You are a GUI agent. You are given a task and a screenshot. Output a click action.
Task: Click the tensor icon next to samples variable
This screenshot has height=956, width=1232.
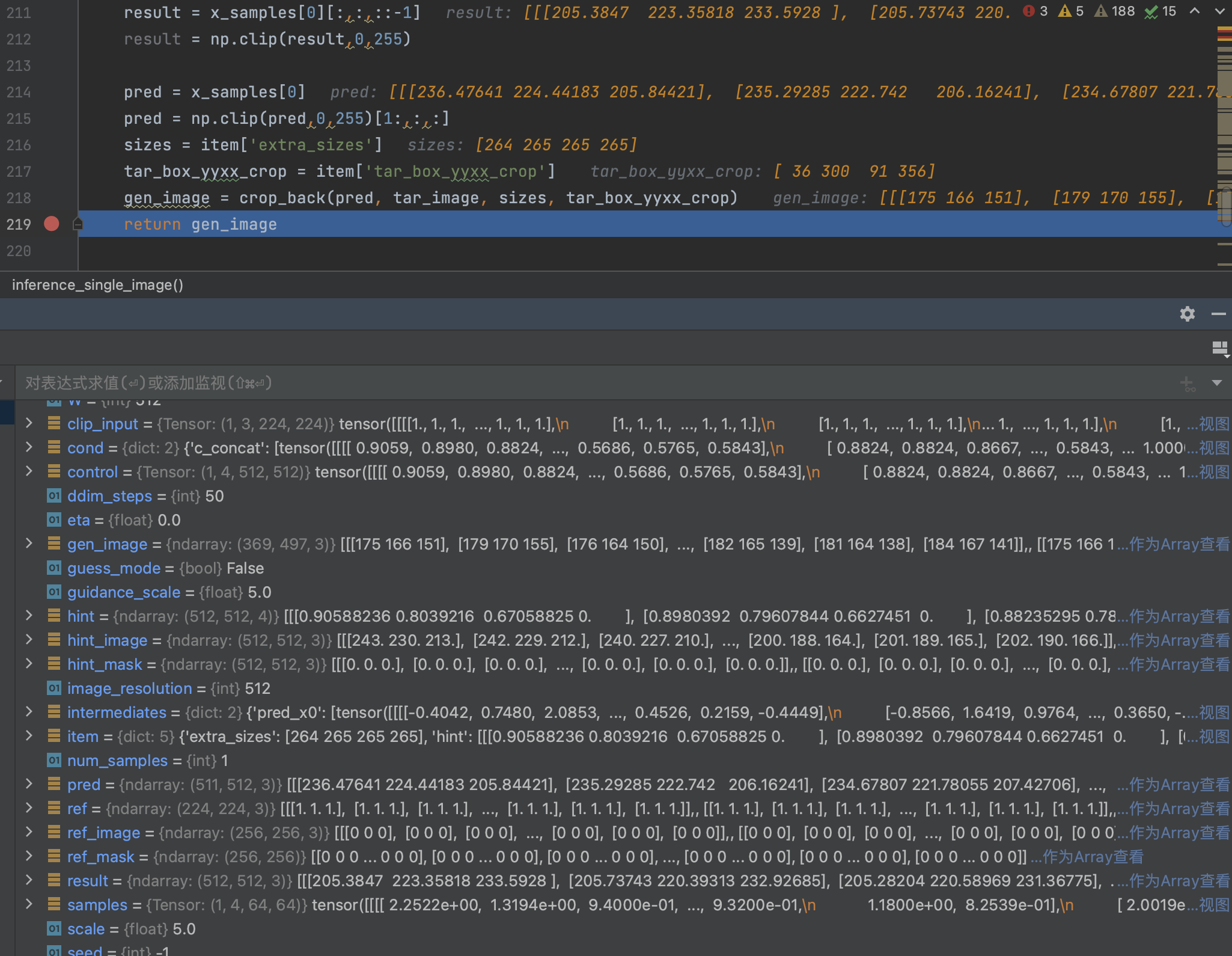pyautogui.click(x=54, y=904)
